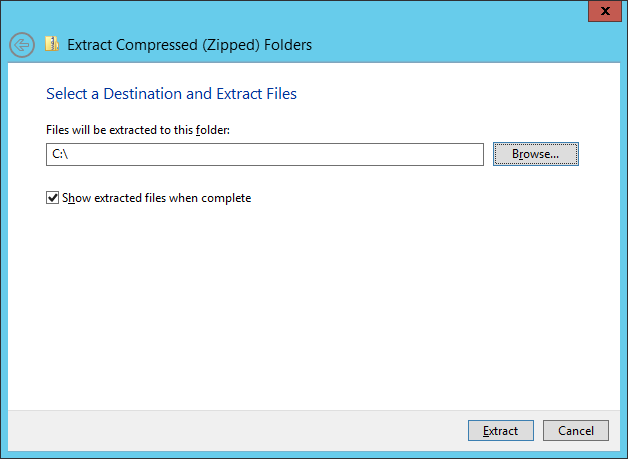Select the word 'Folders' in the dialog title

click(x=288, y=45)
